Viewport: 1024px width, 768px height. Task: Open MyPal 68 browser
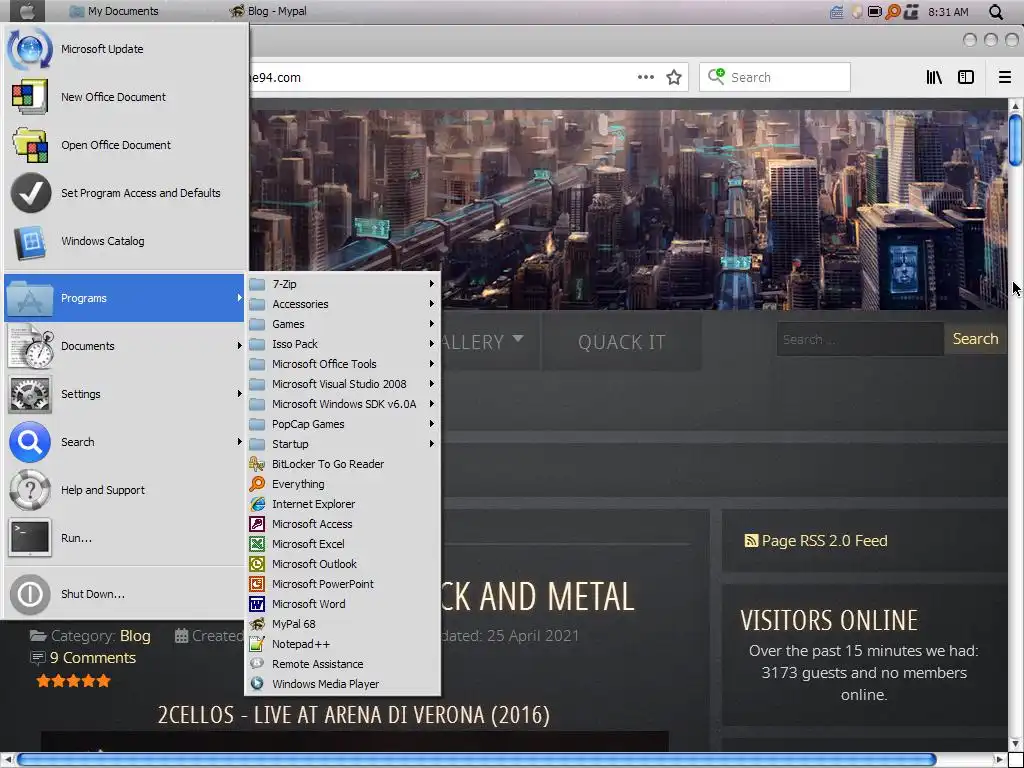(x=343, y=624)
